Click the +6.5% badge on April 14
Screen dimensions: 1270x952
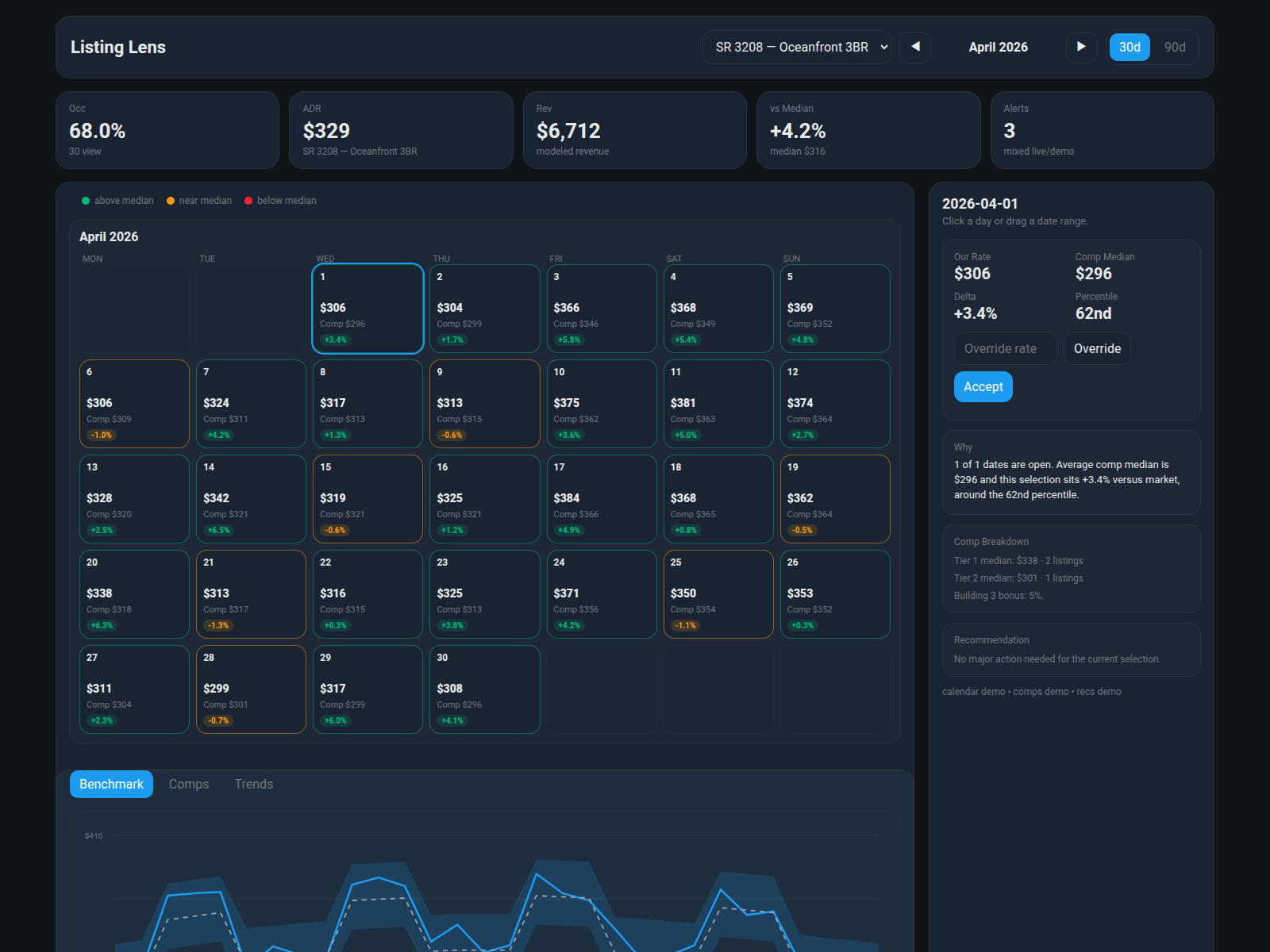point(218,530)
